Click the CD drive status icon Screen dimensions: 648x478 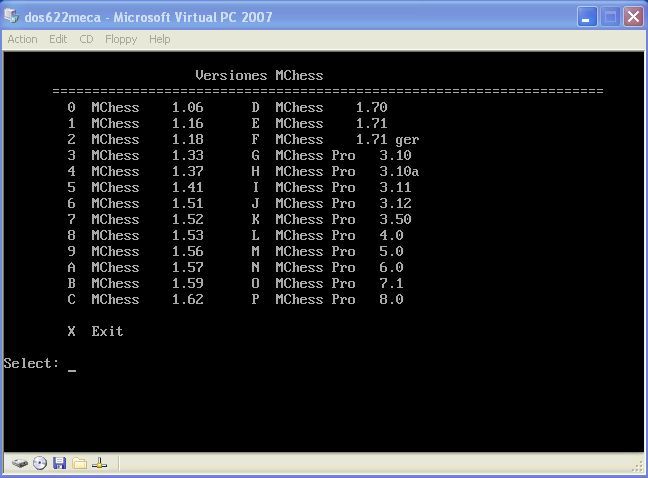(x=40, y=464)
